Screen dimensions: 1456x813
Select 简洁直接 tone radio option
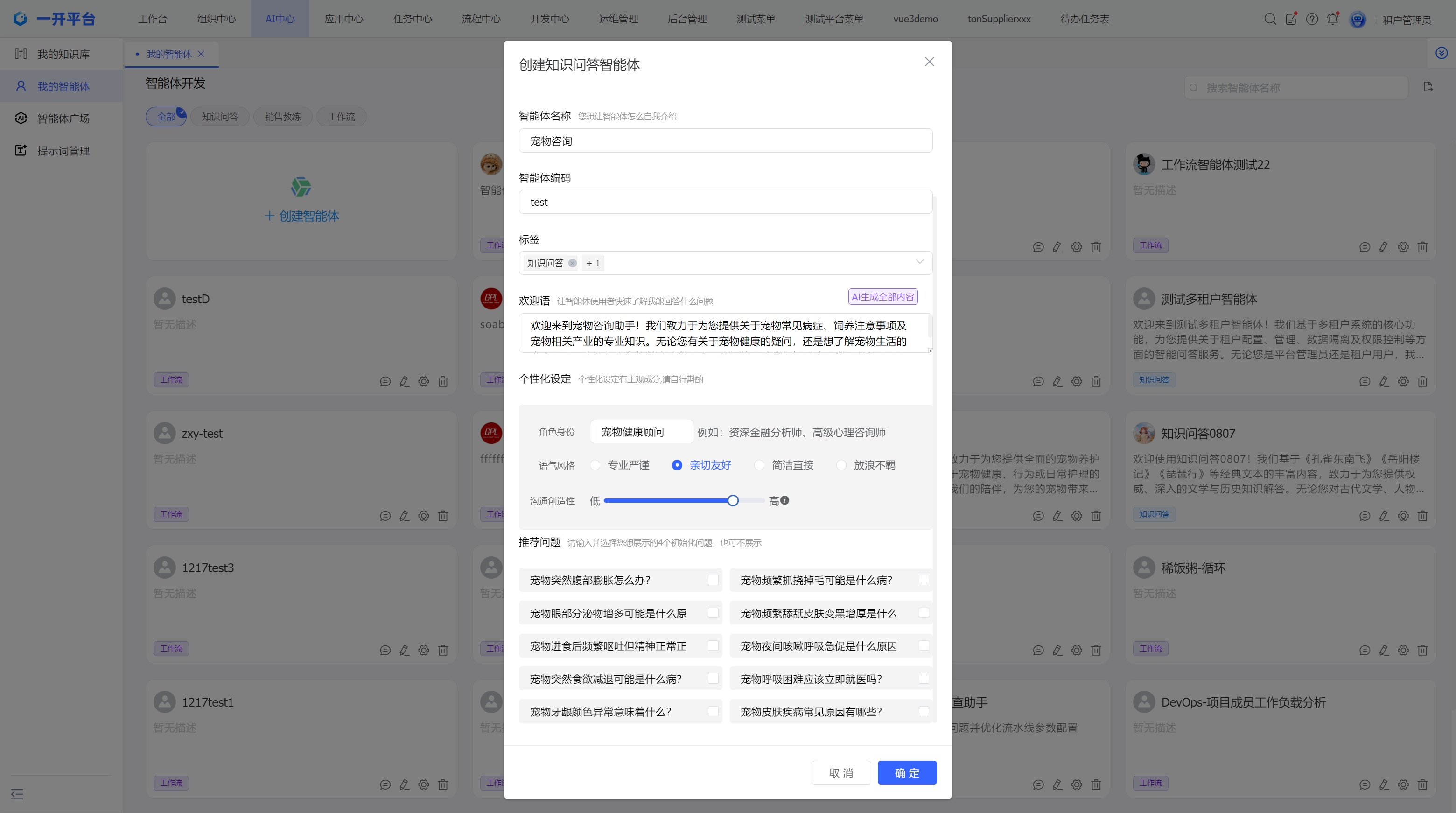click(759, 465)
